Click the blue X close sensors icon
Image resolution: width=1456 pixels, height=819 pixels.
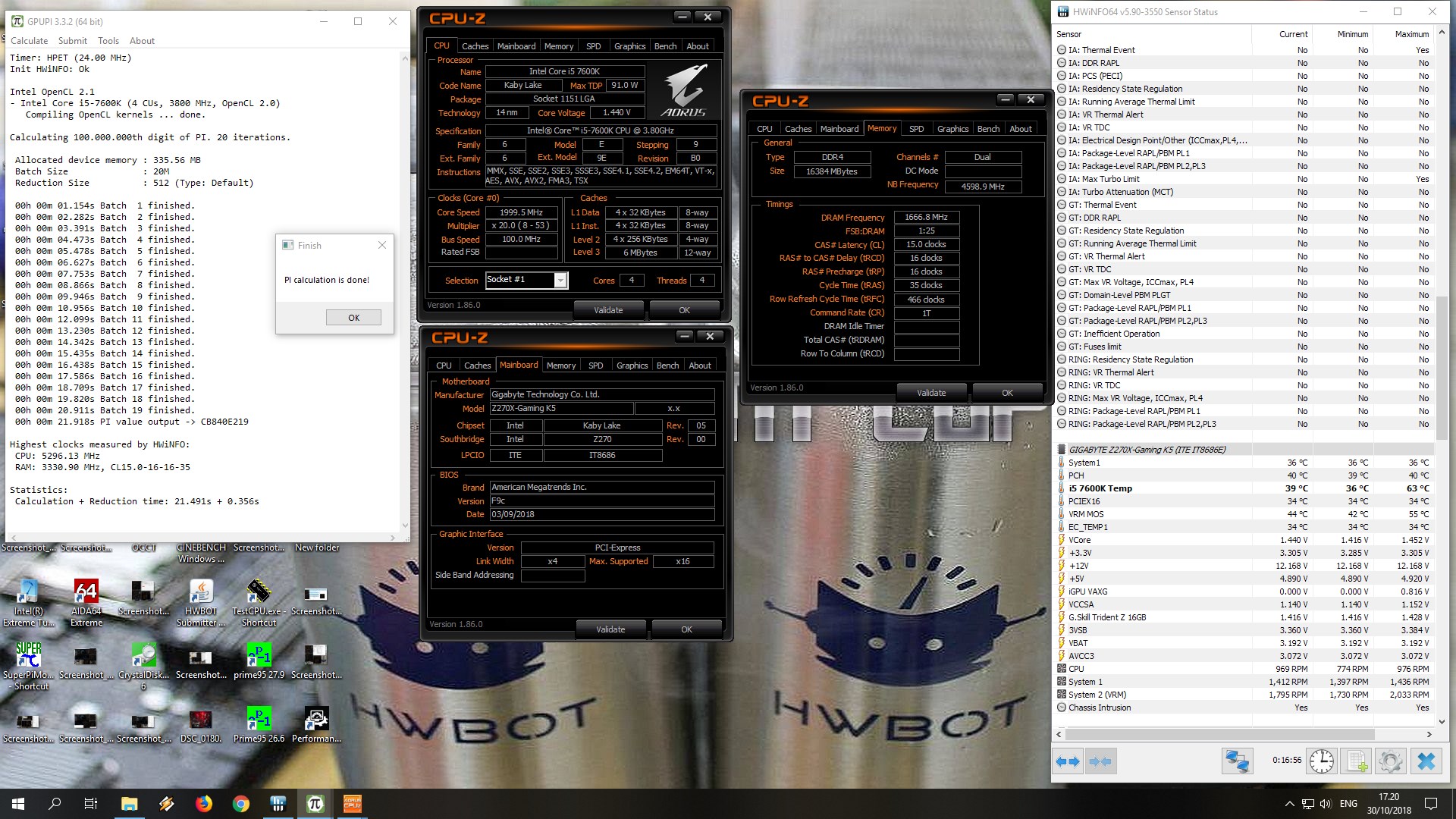(x=1426, y=761)
